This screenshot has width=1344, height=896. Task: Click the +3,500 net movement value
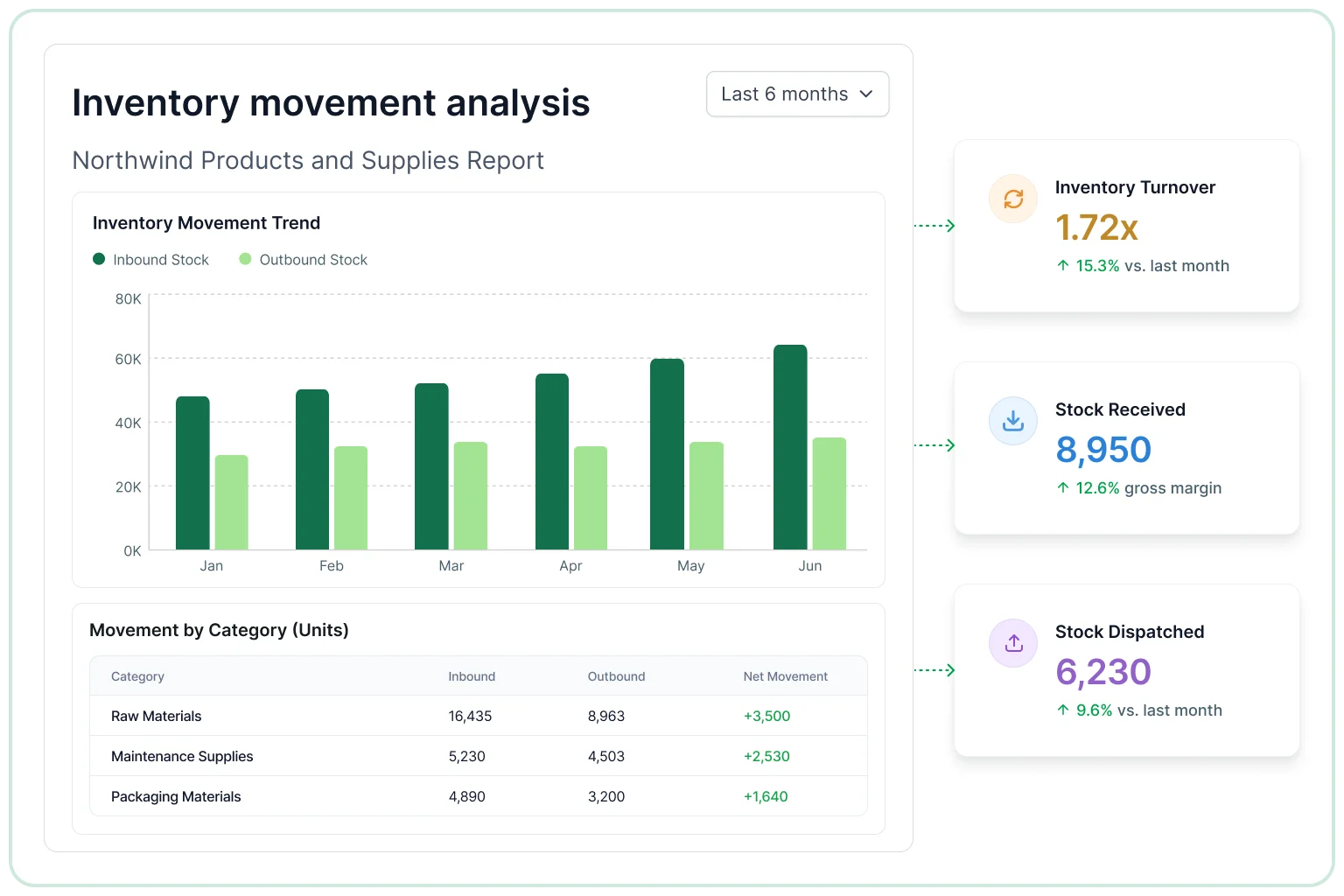click(x=766, y=716)
